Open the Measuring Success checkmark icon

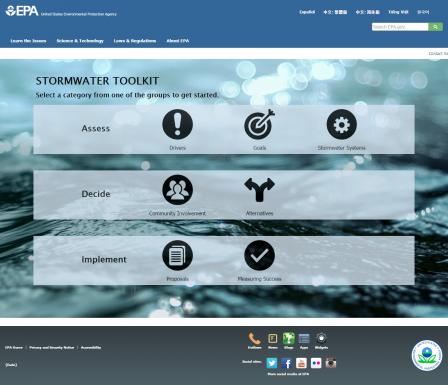tap(260, 255)
